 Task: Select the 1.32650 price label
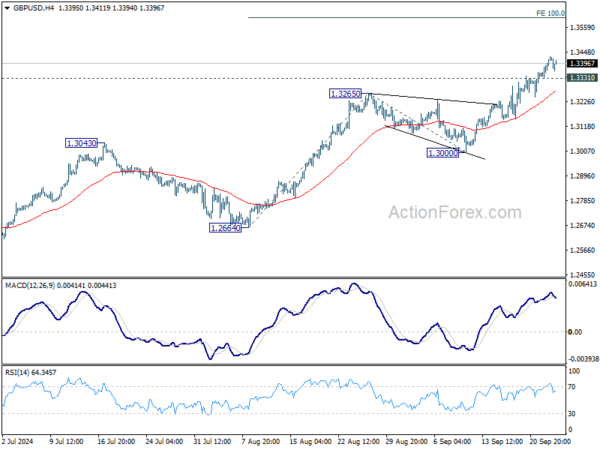345,94
